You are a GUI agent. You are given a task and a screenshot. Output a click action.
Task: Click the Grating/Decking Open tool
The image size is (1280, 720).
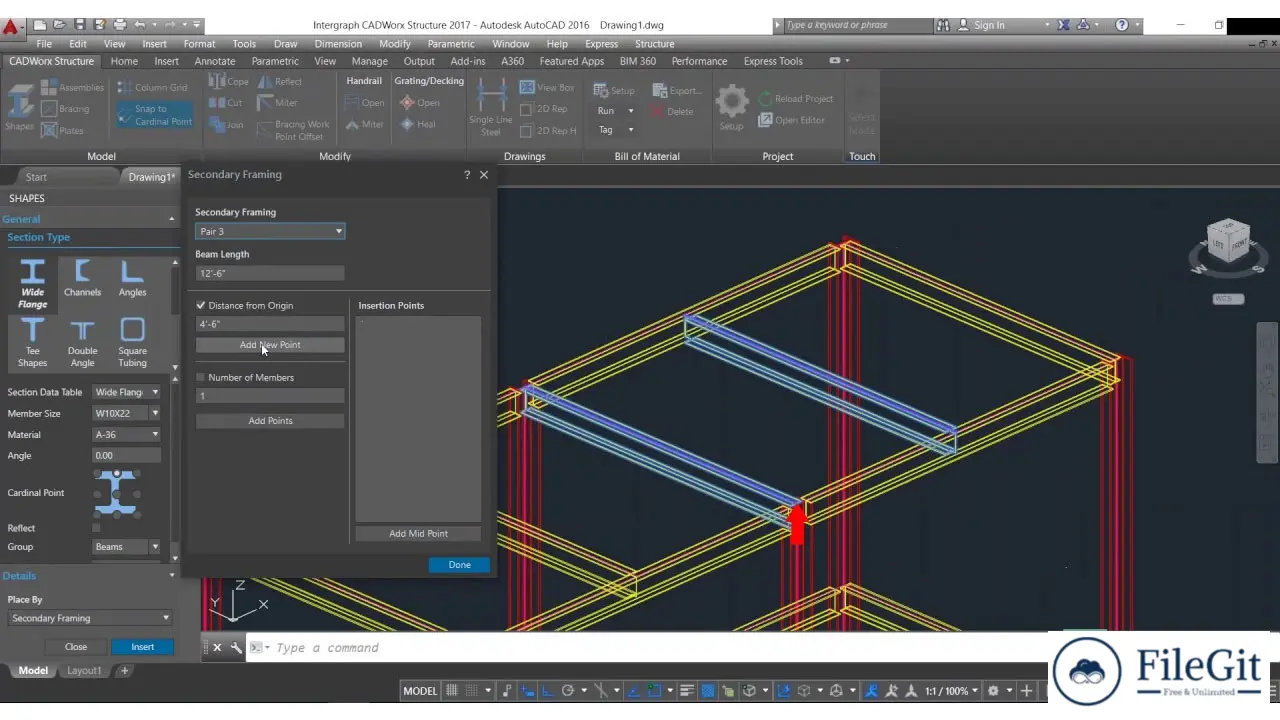point(420,102)
